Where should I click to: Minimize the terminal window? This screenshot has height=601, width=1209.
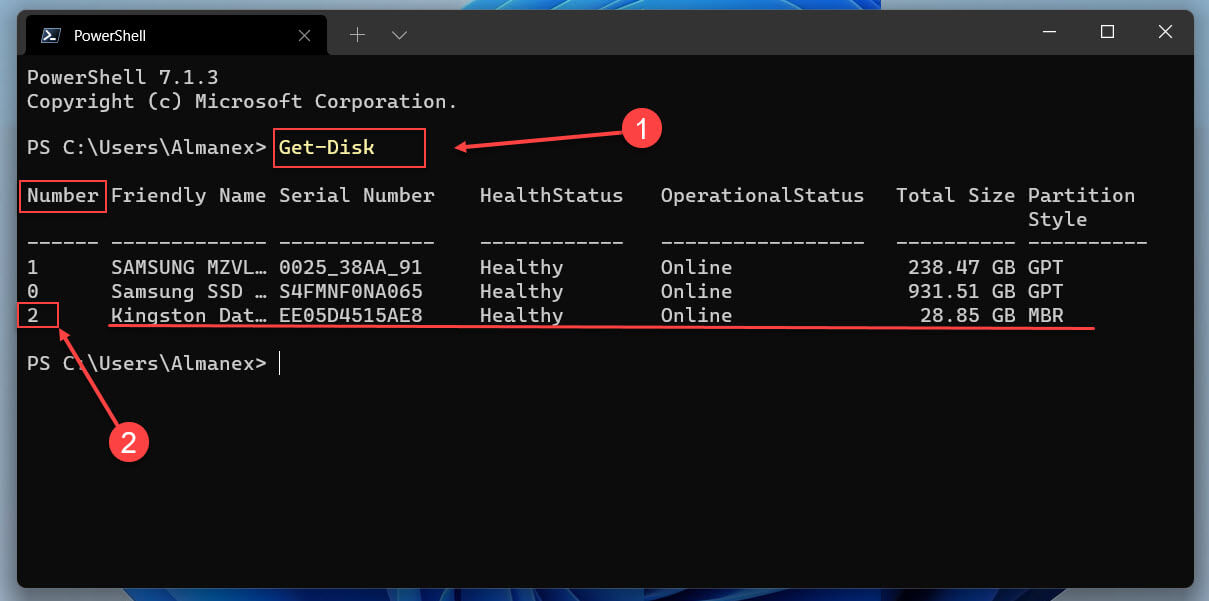(1049, 32)
